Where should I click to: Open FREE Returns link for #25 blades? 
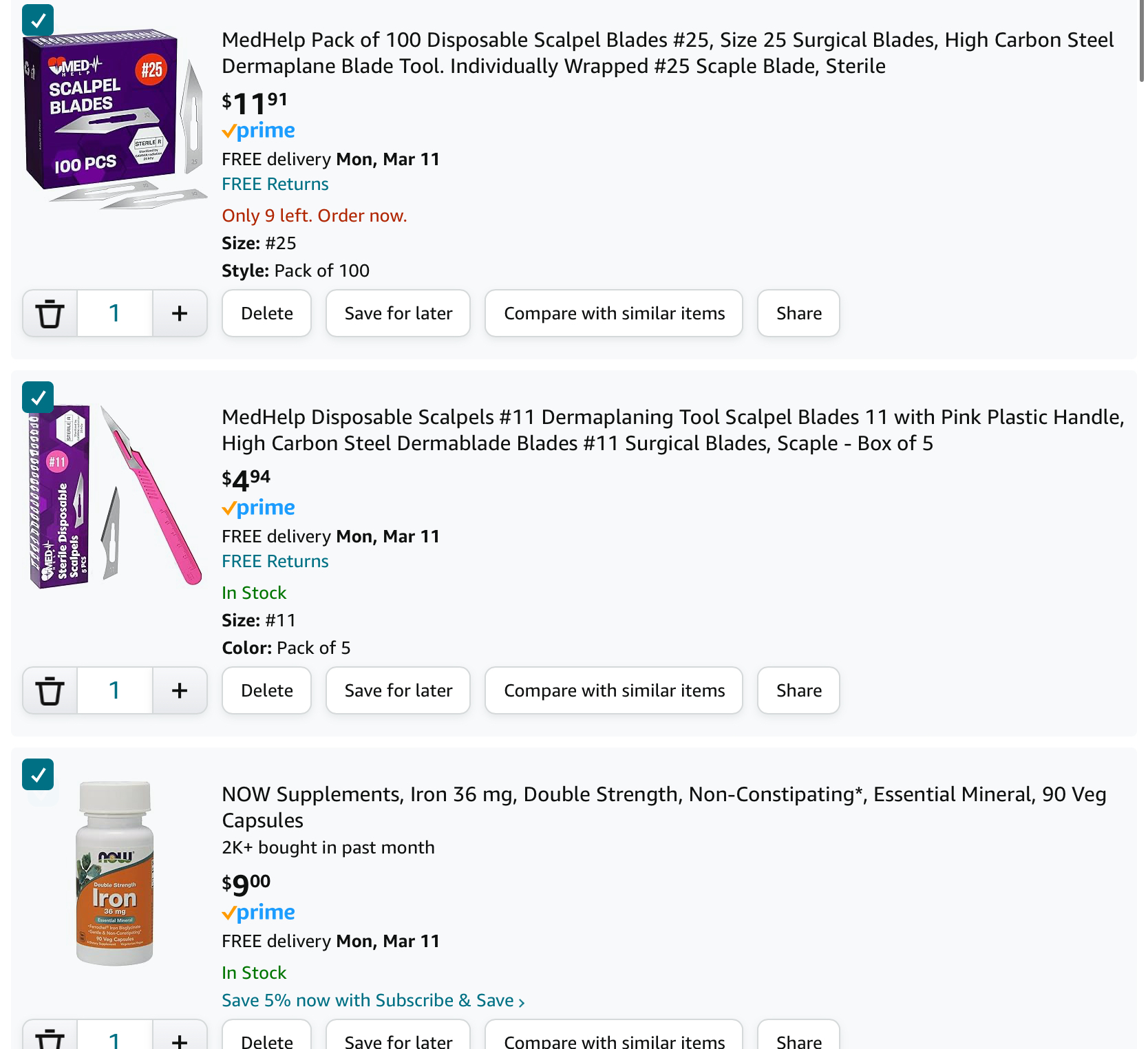275,184
